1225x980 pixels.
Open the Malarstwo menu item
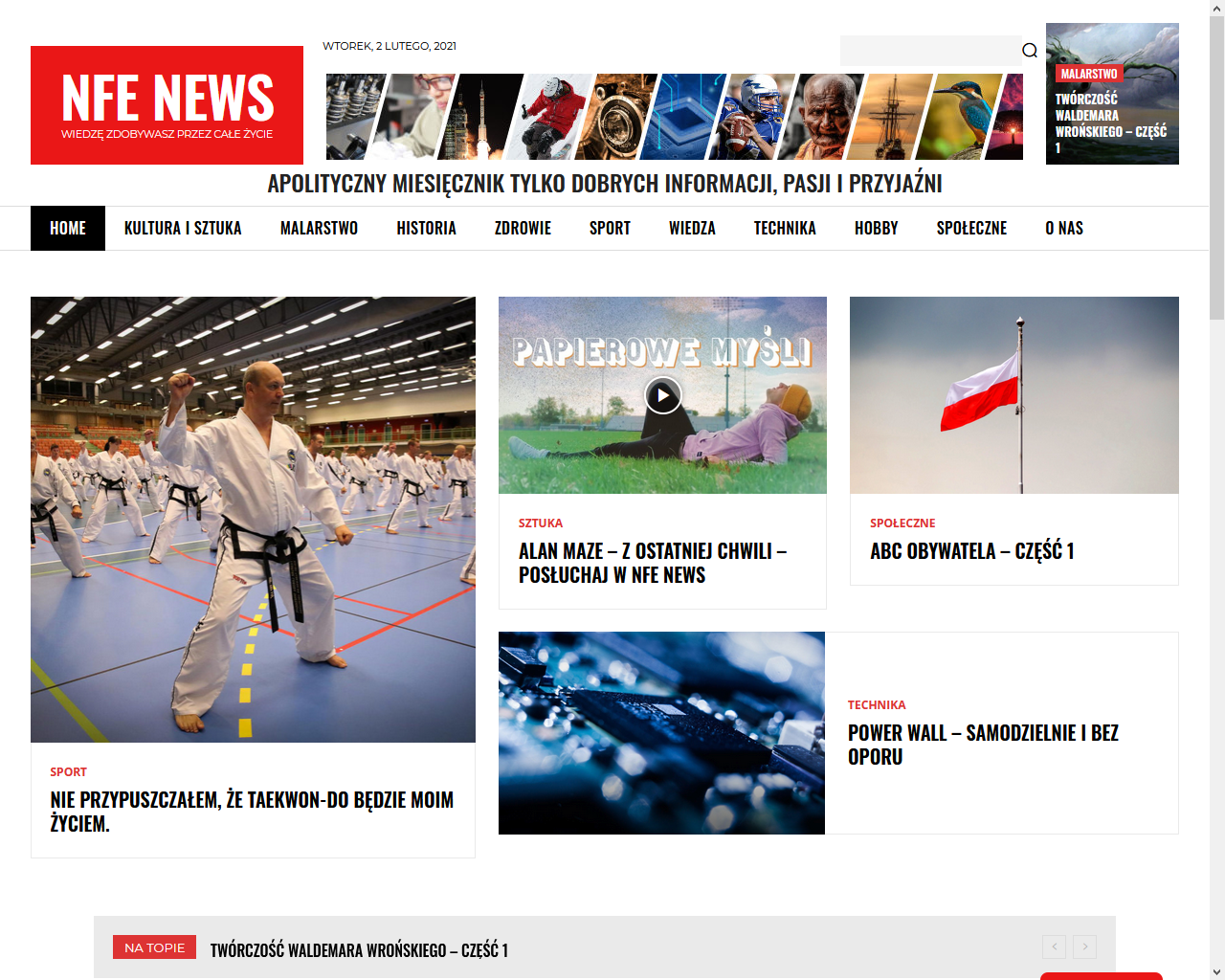319,229
